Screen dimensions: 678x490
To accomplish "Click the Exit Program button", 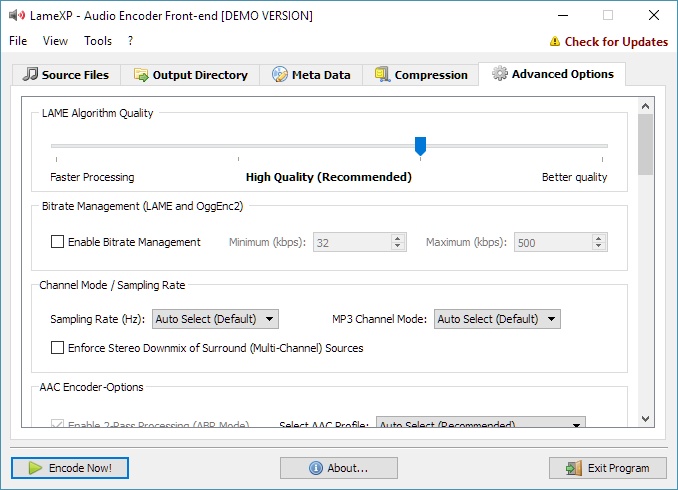I will pyautogui.click(x=608, y=468).
